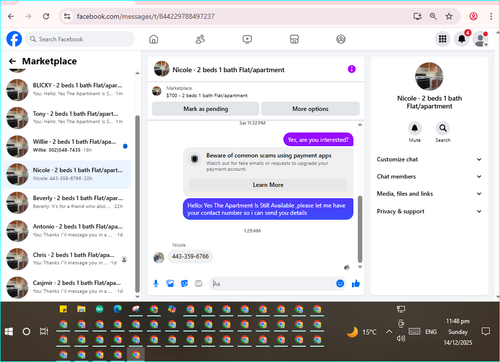Open conversation info purple icon
Image resolution: width=500 pixels, height=362 pixels.
[x=352, y=69]
